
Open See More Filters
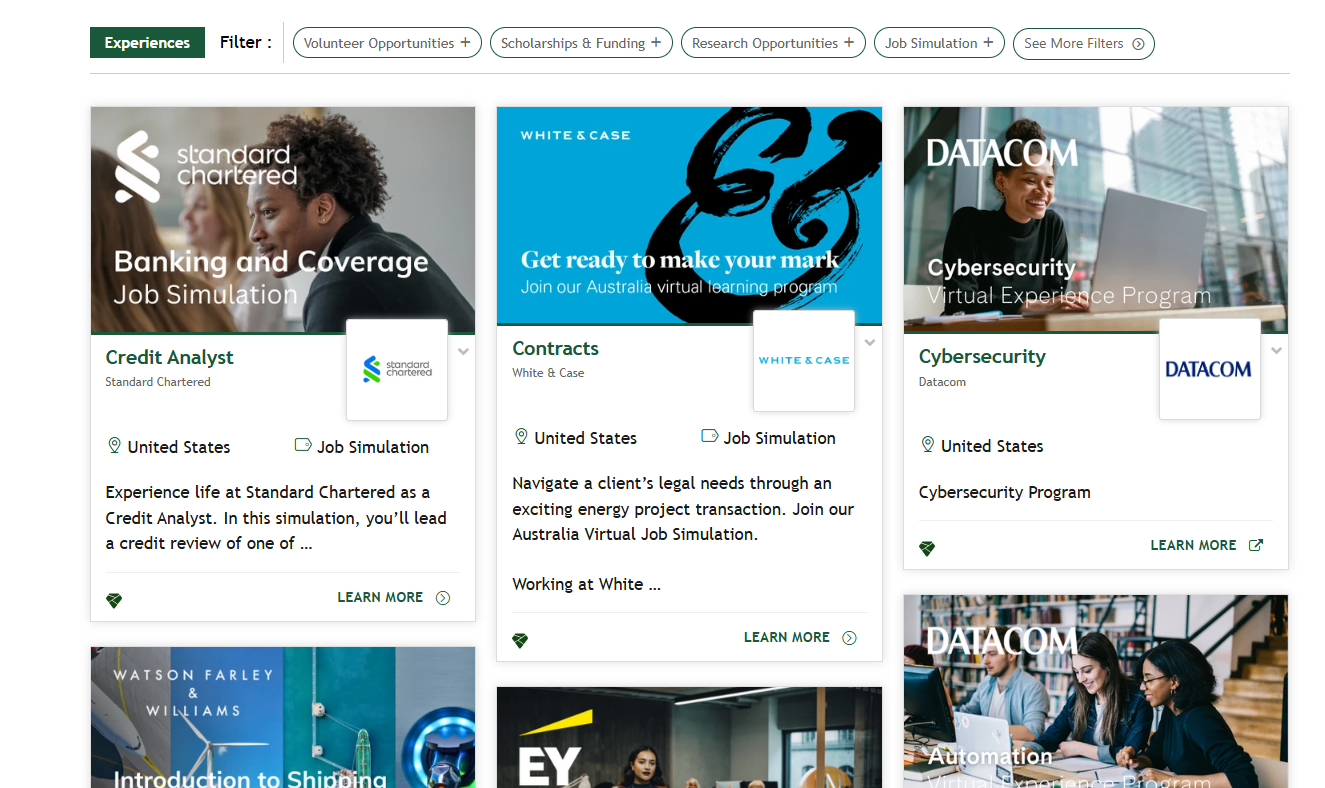tap(1084, 43)
